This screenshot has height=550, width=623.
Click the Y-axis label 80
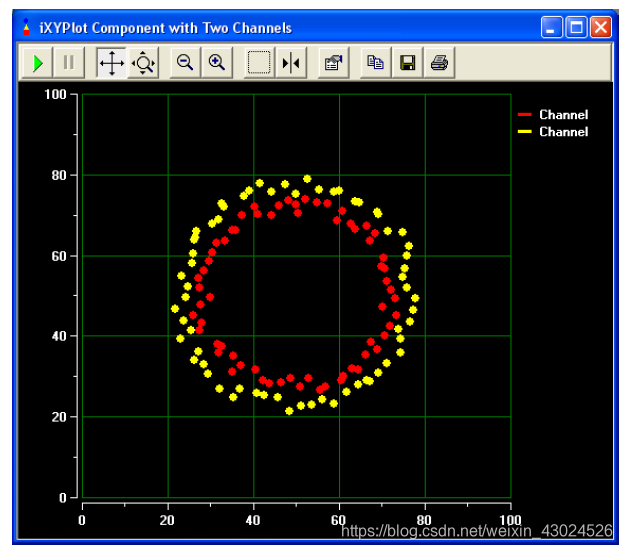59,176
